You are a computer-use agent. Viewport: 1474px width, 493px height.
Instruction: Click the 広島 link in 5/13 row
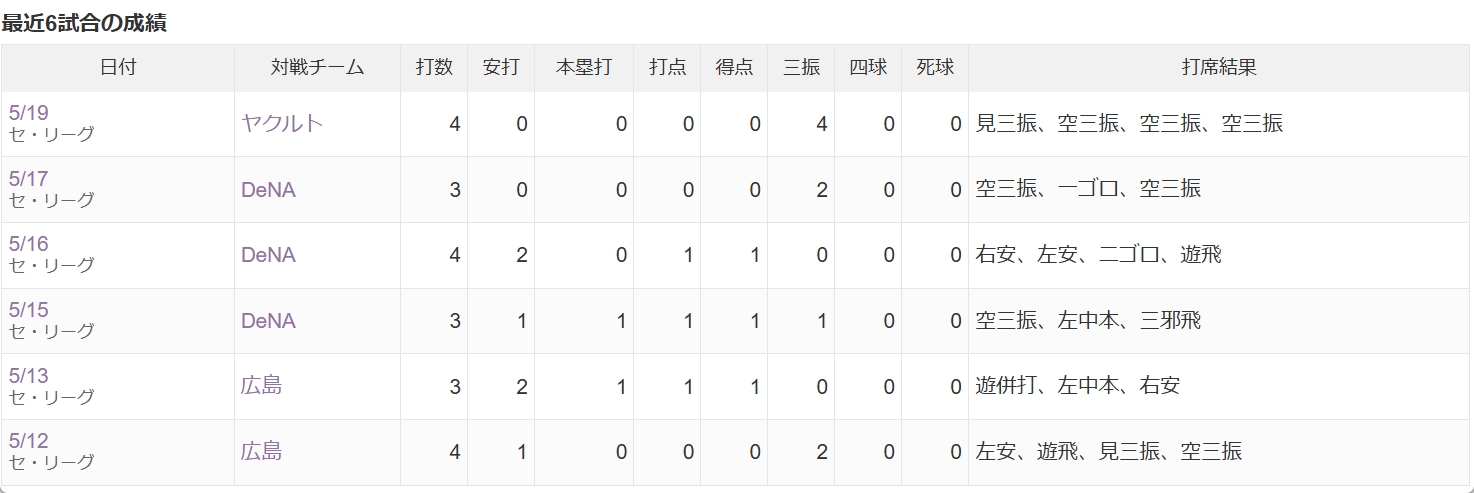click(x=261, y=385)
